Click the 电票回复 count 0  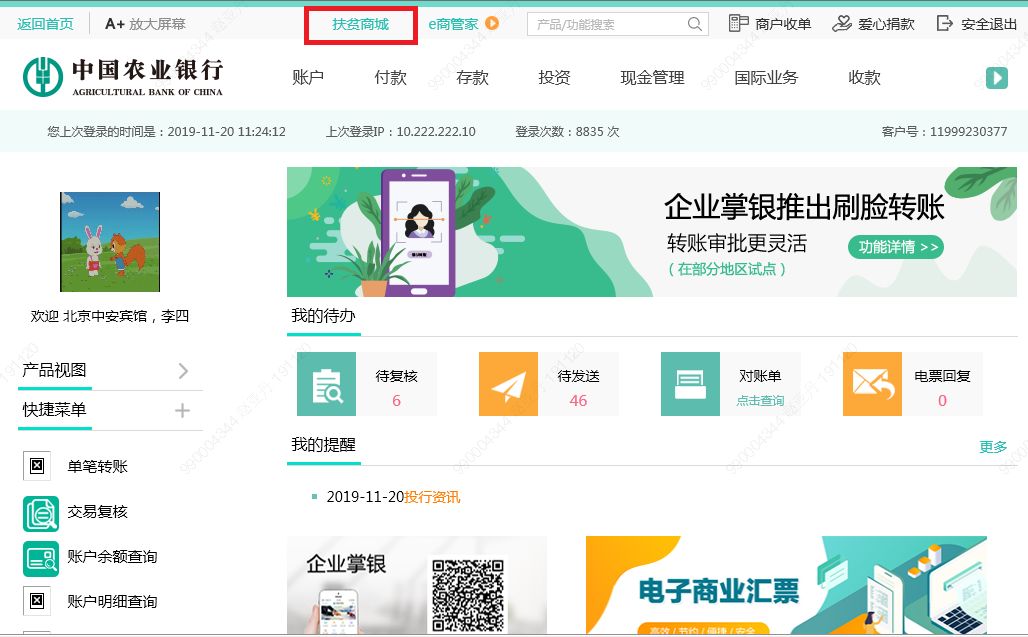942,400
